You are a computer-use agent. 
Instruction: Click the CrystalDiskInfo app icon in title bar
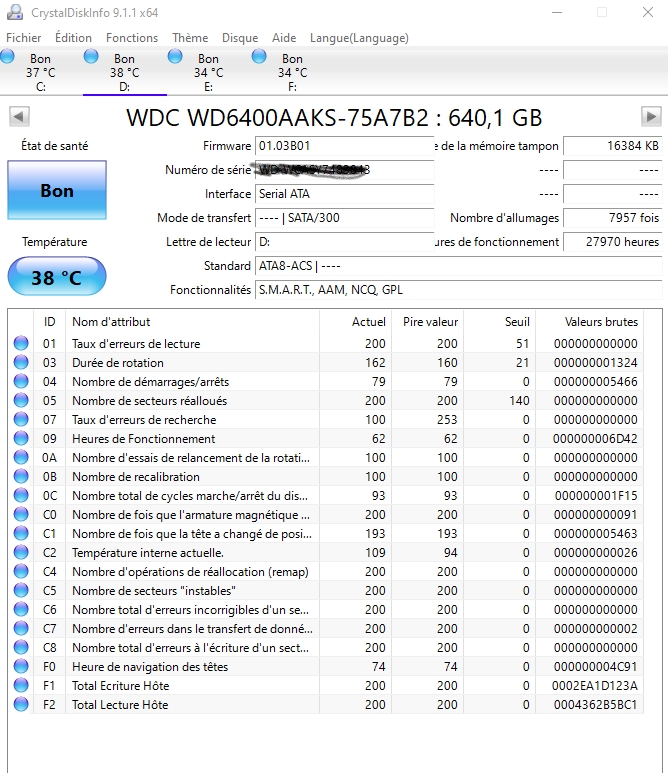tap(15, 12)
